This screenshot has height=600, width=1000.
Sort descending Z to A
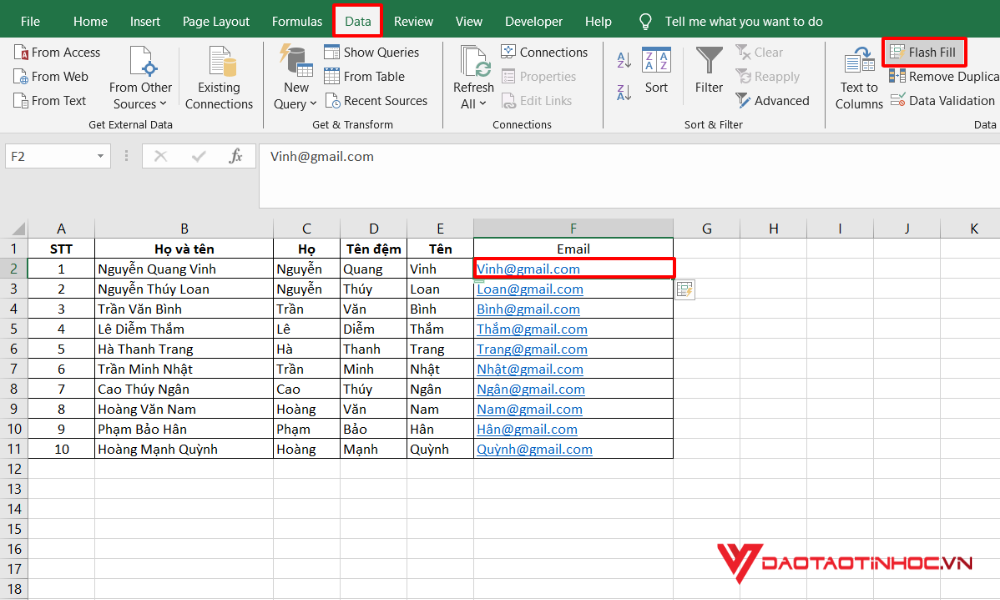(x=624, y=92)
